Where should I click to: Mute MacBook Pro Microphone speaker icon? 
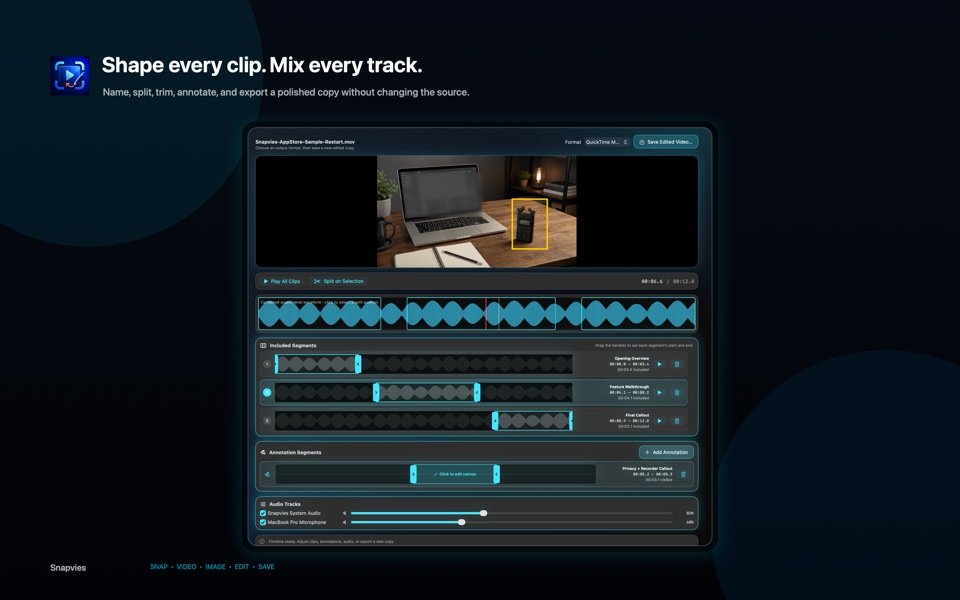click(x=345, y=522)
